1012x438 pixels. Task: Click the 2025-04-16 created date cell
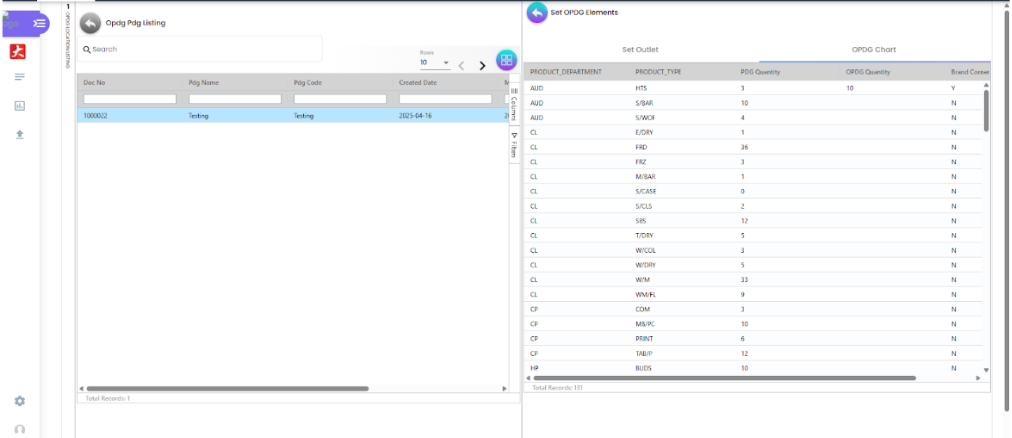coord(416,116)
